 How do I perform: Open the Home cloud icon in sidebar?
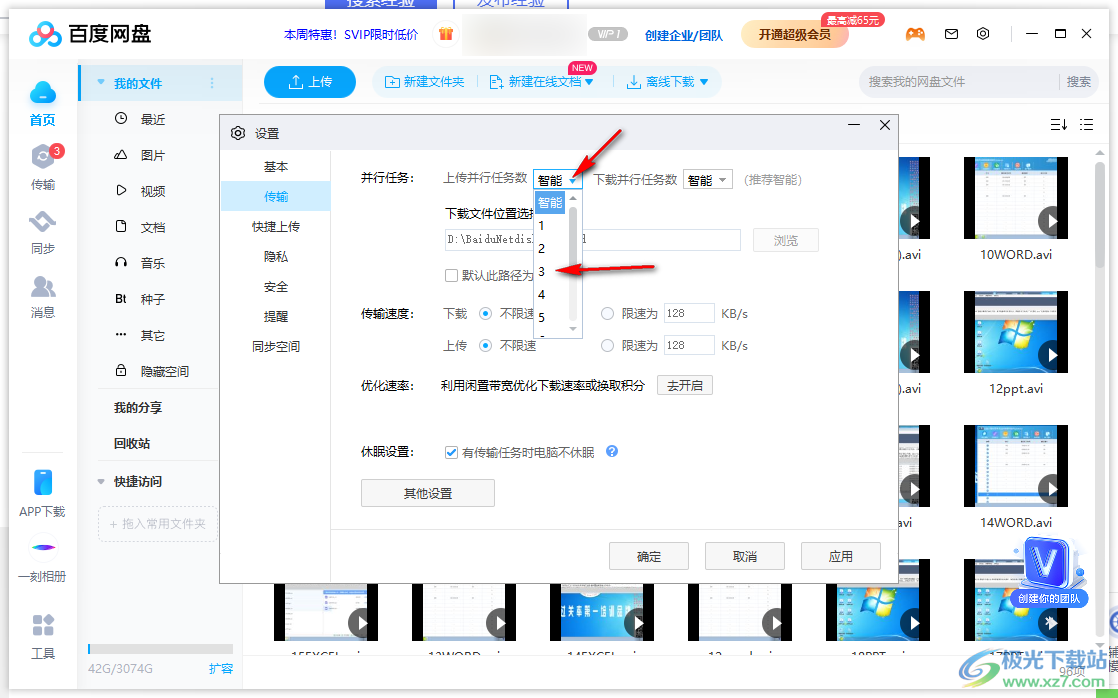point(43,93)
